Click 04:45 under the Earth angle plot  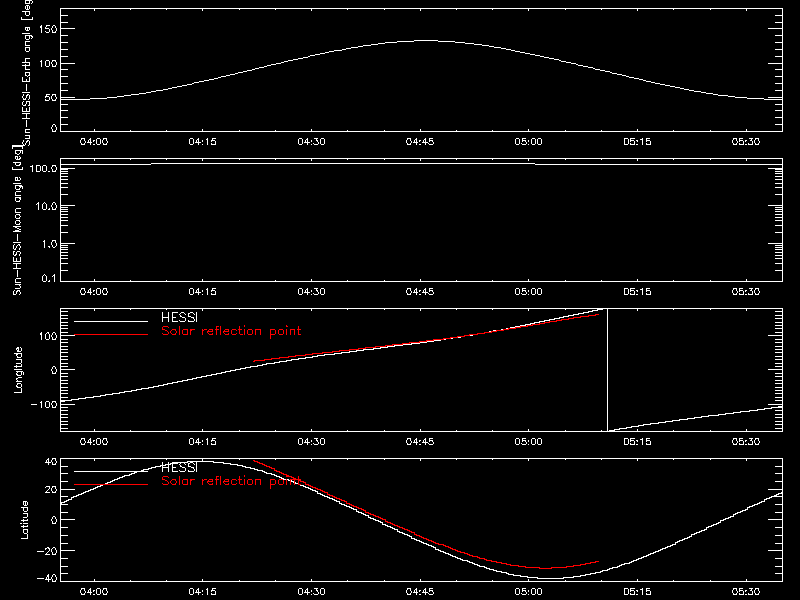(x=420, y=142)
